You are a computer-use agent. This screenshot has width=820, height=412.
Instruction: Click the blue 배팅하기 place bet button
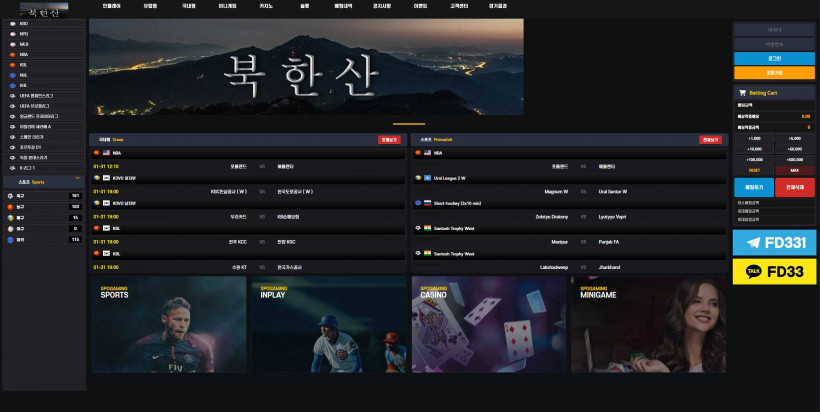coord(754,187)
